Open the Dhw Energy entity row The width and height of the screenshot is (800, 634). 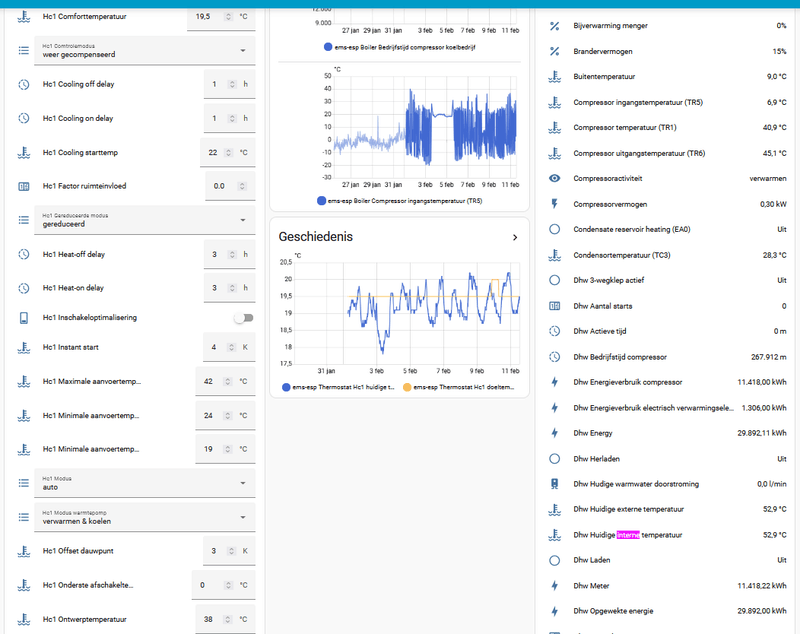click(667, 433)
